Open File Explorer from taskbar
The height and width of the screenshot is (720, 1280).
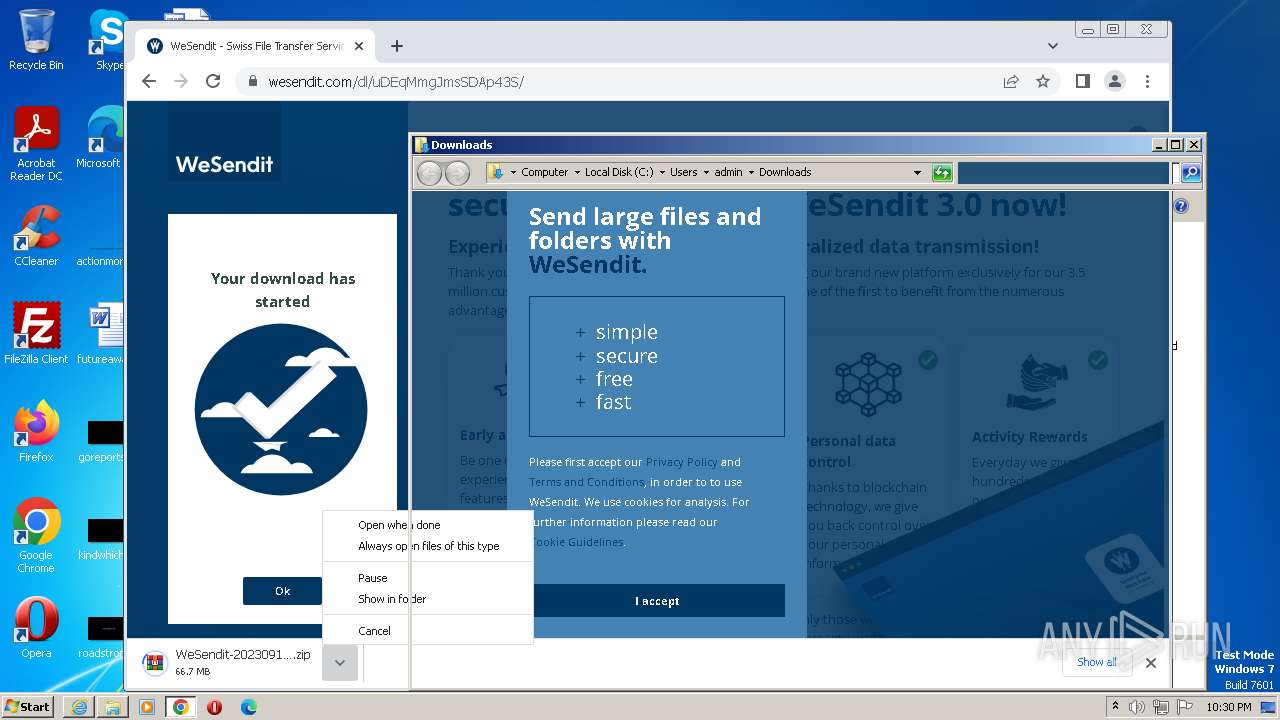[x=113, y=707]
